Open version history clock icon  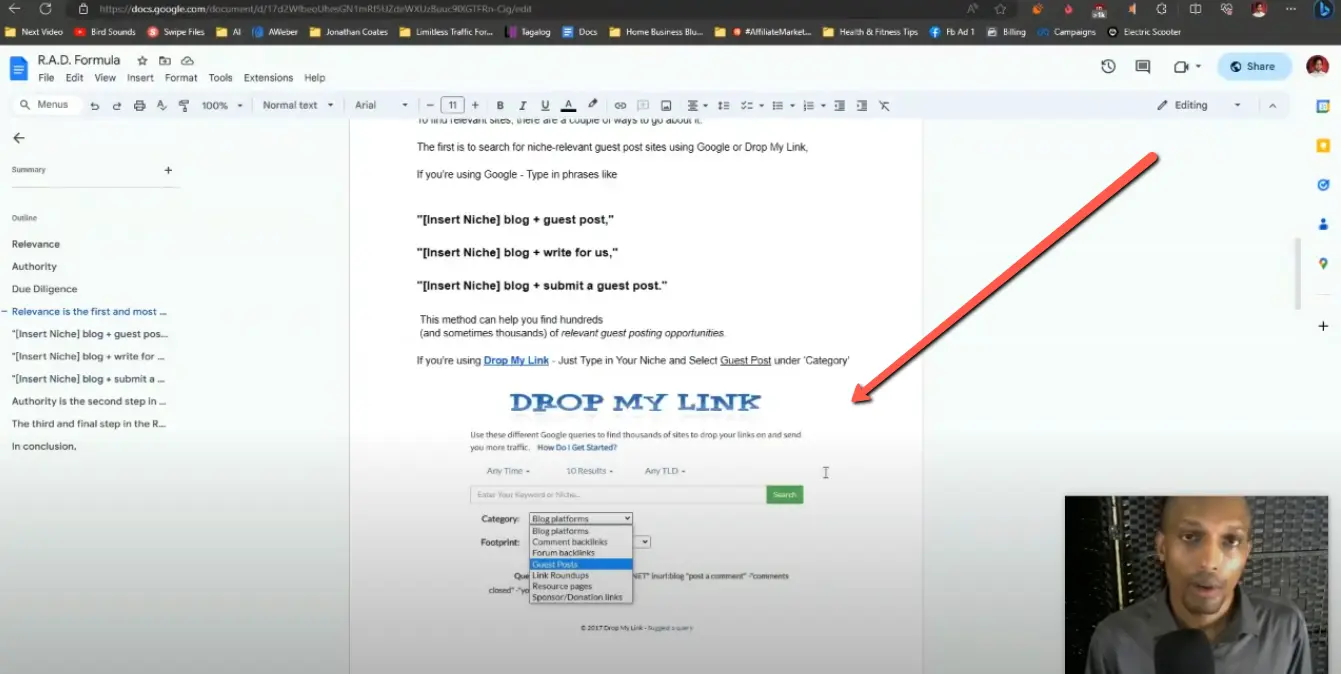[1108, 67]
